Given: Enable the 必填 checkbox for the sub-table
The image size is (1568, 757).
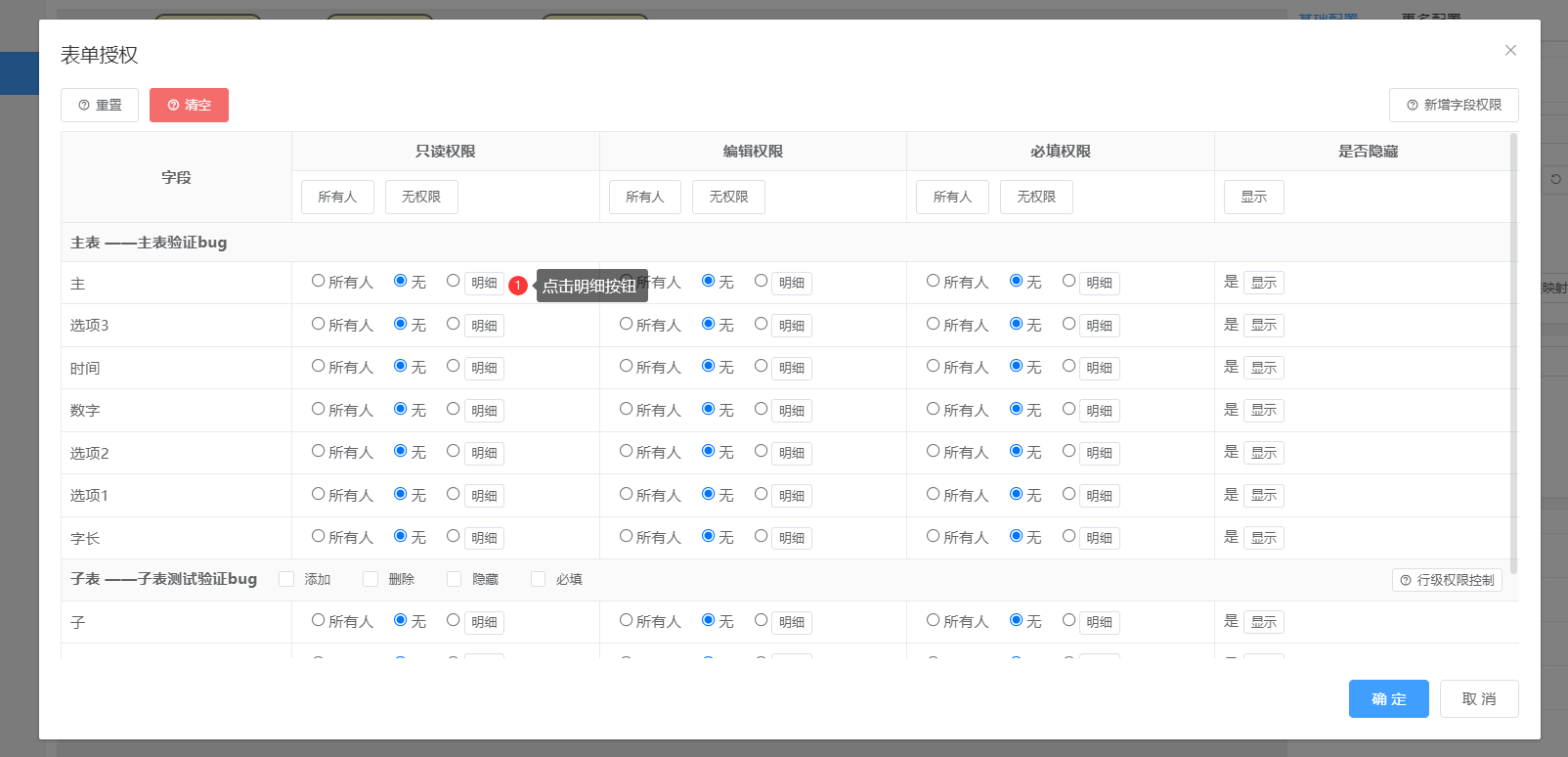Looking at the screenshot, I should [x=539, y=579].
